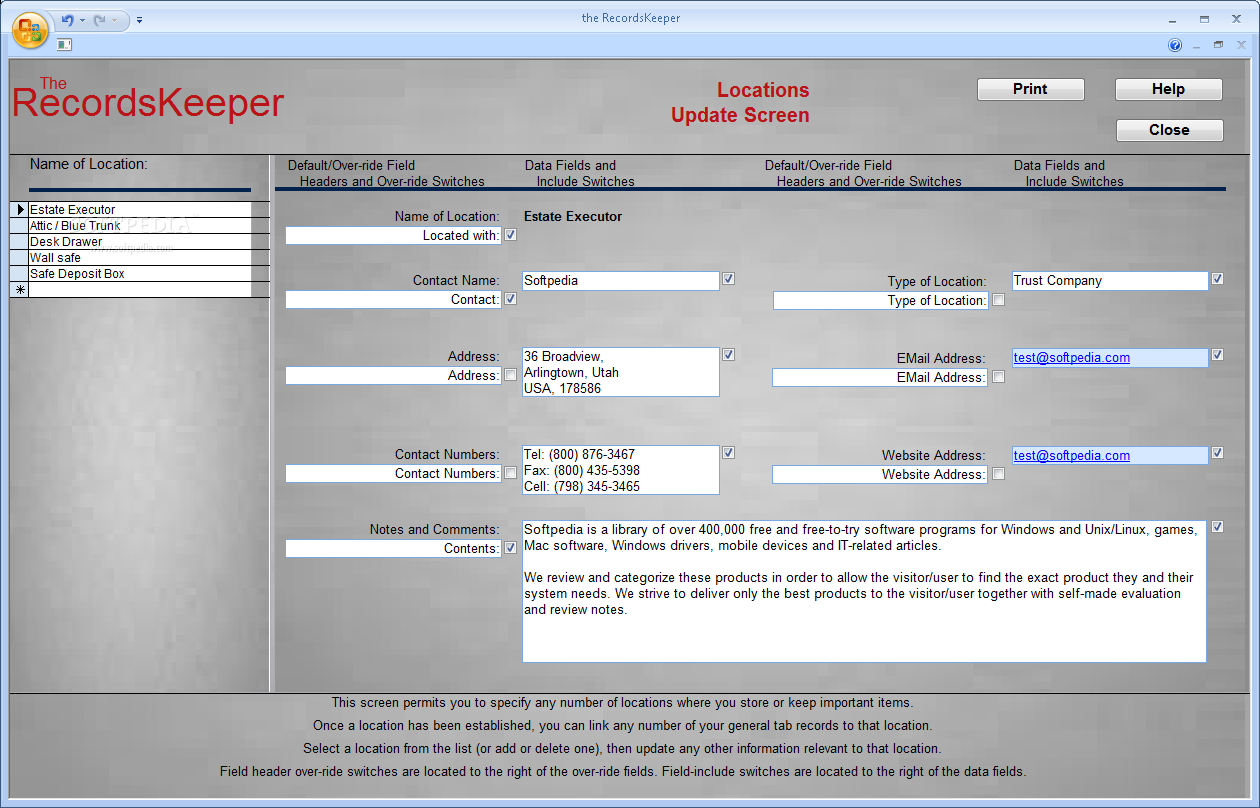Click the Contact override header field
This screenshot has height=808, width=1260.
pos(394,300)
